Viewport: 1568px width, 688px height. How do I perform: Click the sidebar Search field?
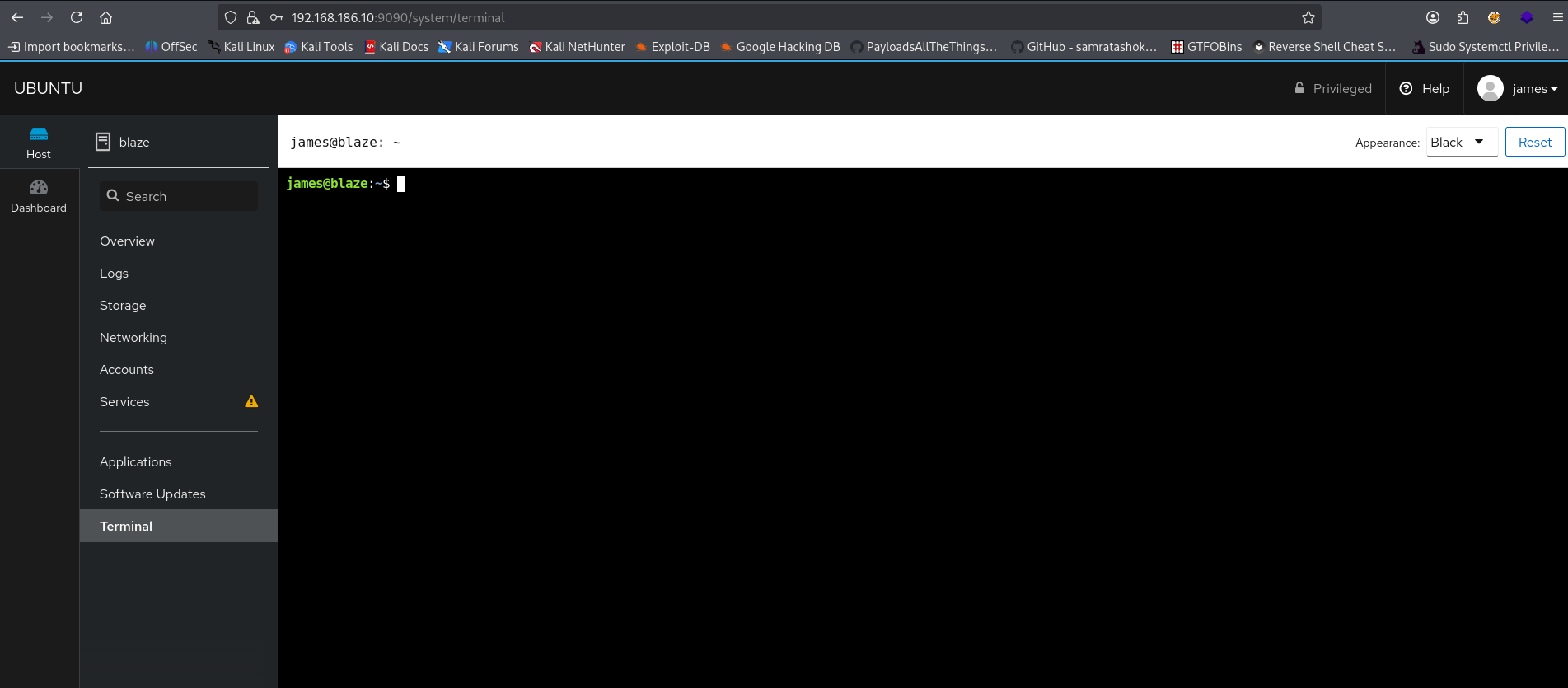click(x=179, y=196)
